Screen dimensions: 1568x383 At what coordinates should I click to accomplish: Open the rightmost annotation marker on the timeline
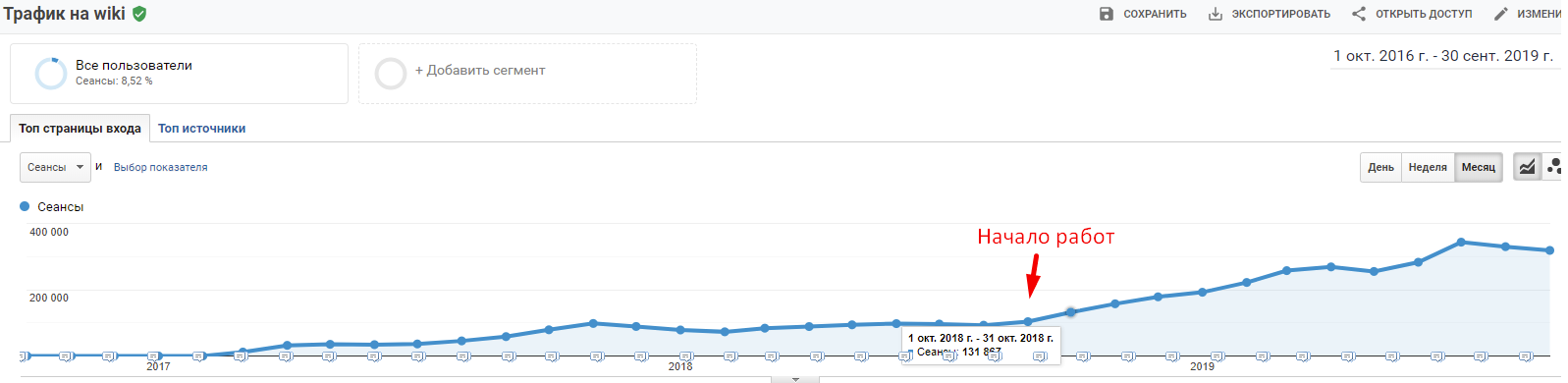pyautogui.click(x=1525, y=356)
